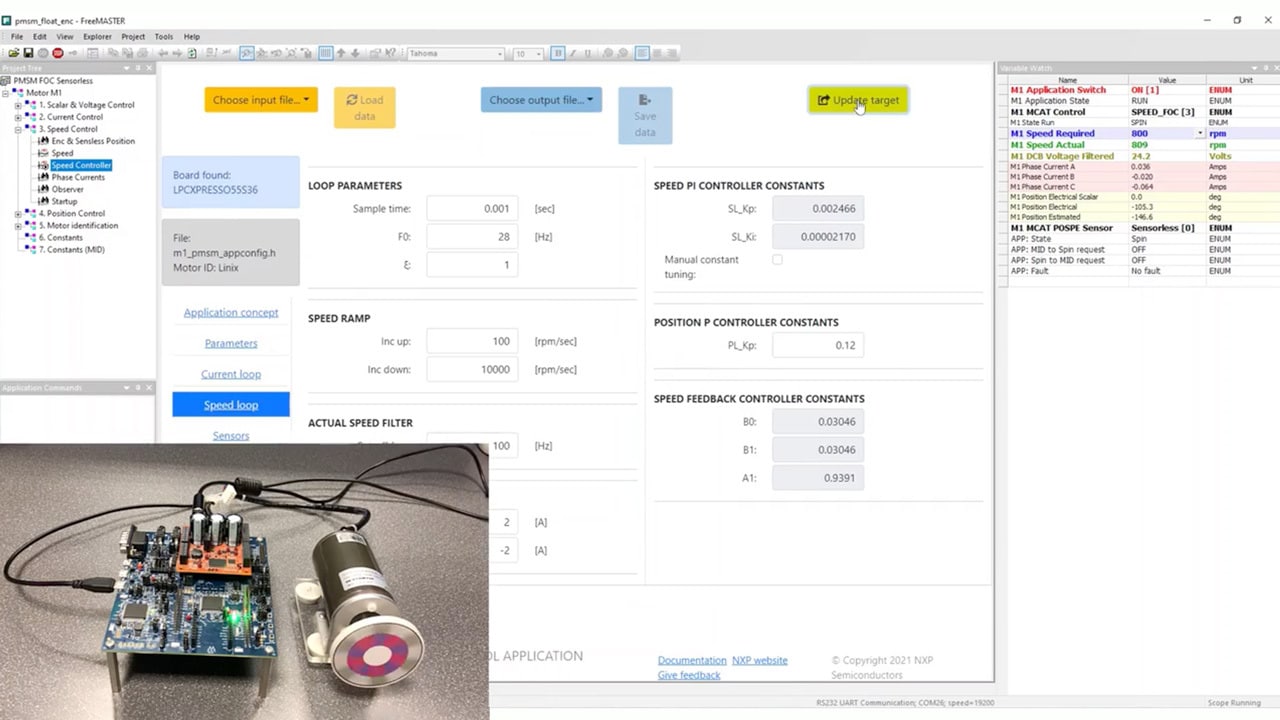Open the Choose input file dropdown
The image size is (1280, 720).
[261, 100]
